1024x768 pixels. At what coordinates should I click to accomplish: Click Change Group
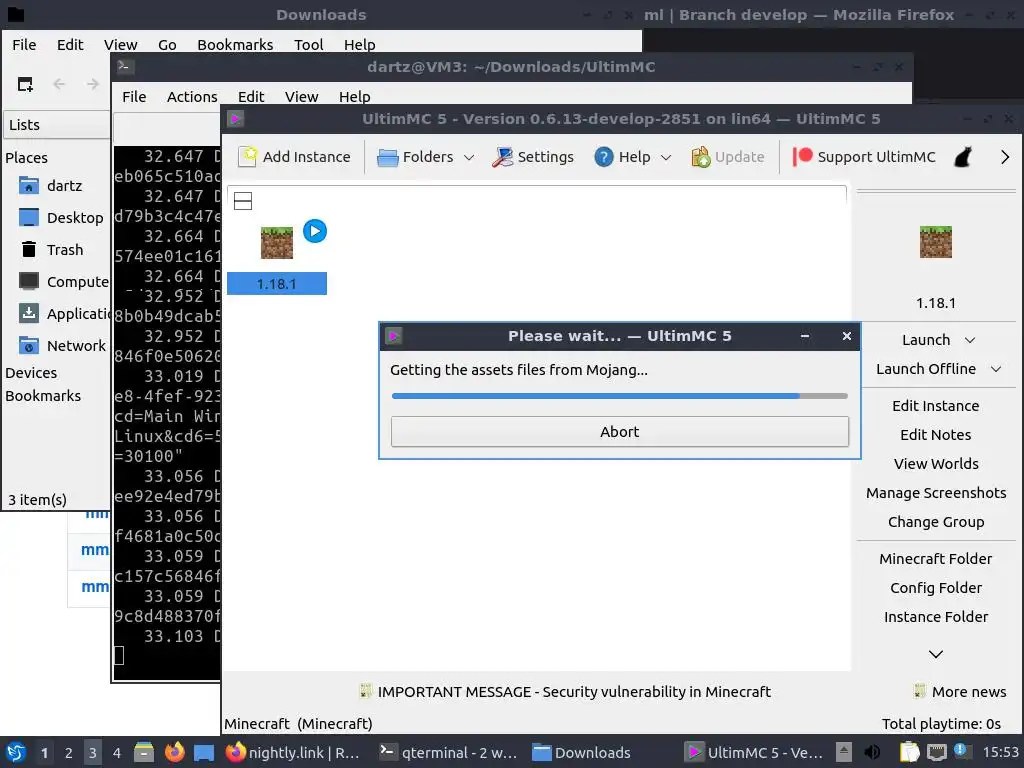[x=936, y=522]
